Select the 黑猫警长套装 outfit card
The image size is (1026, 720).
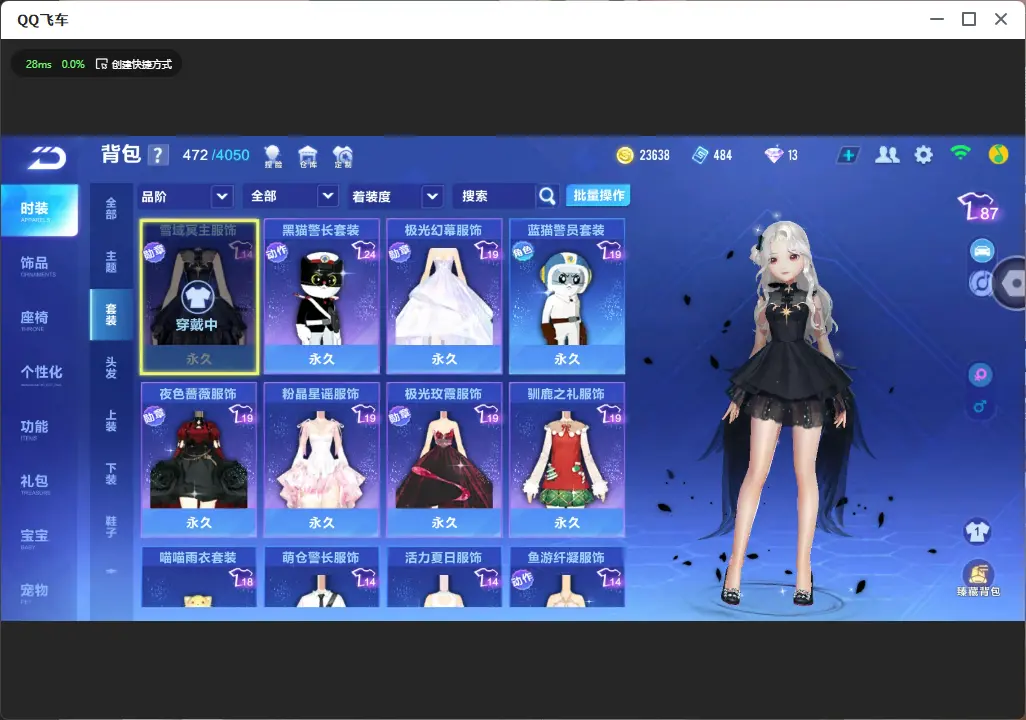[321, 297]
